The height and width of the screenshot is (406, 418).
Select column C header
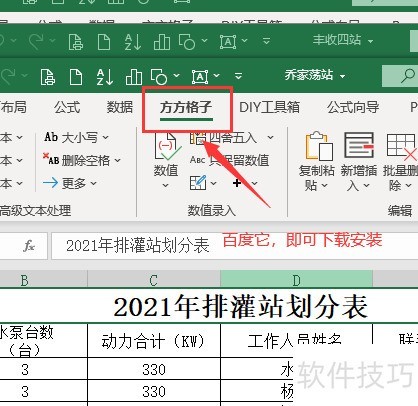[154, 279]
